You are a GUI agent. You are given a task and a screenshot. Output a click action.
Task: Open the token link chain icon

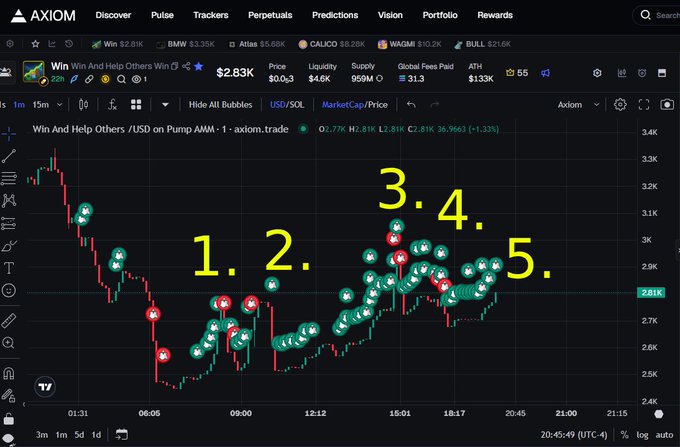[x=89, y=79]
